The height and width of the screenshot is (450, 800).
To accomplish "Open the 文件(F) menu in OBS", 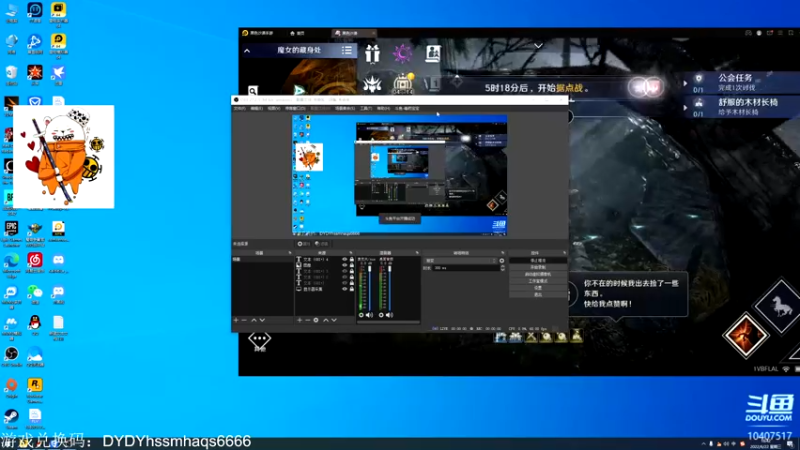I will click(239, 108).
